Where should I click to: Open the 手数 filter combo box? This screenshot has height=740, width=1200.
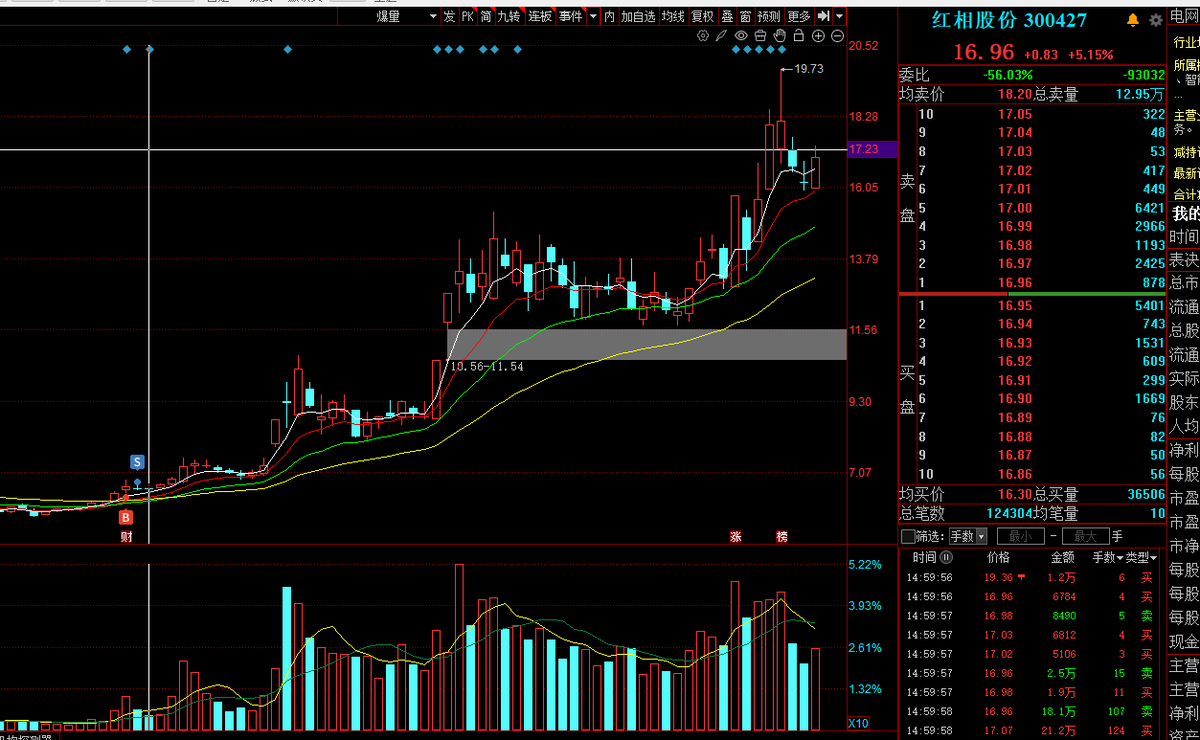pyautogui.click(x=968, y=536)
